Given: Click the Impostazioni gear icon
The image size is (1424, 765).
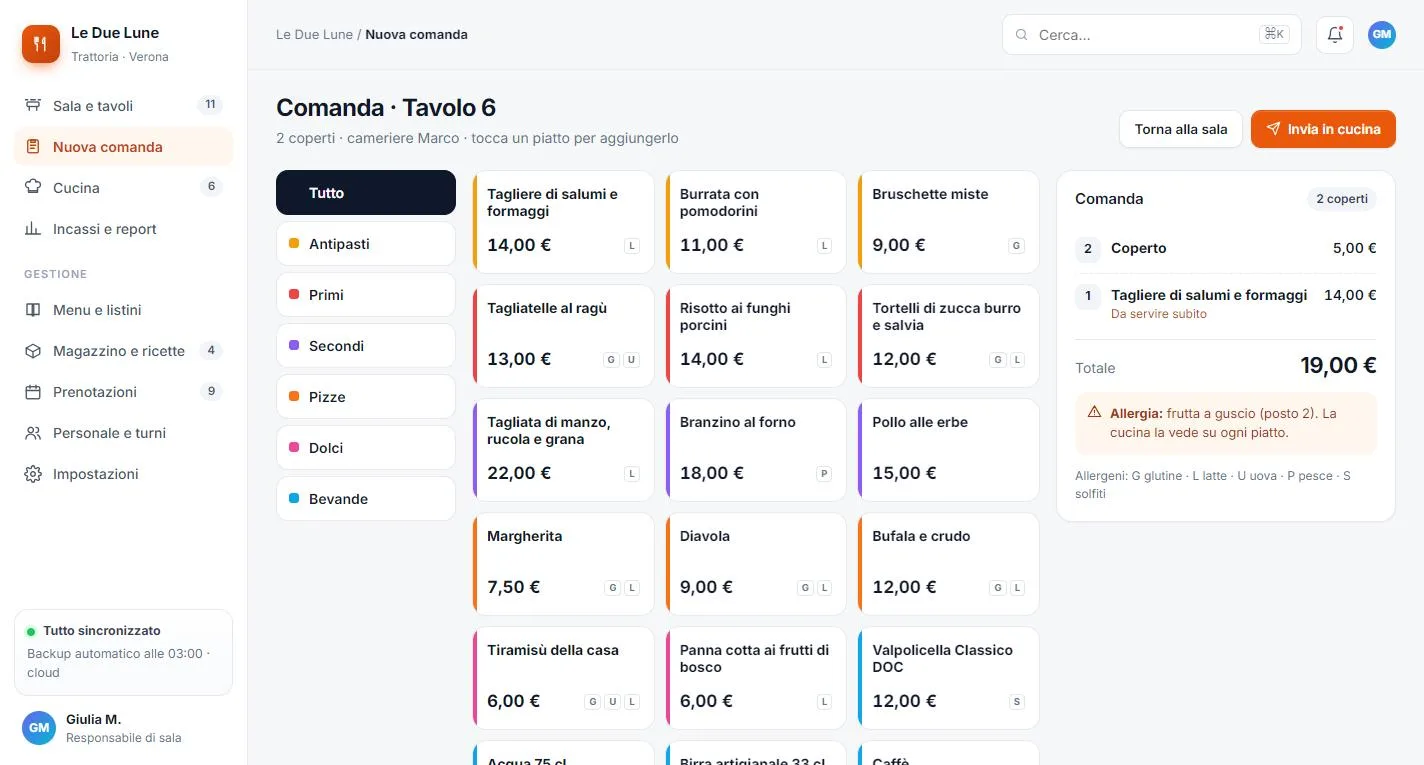Looking at the screenshot, I should tap(33, 474).
